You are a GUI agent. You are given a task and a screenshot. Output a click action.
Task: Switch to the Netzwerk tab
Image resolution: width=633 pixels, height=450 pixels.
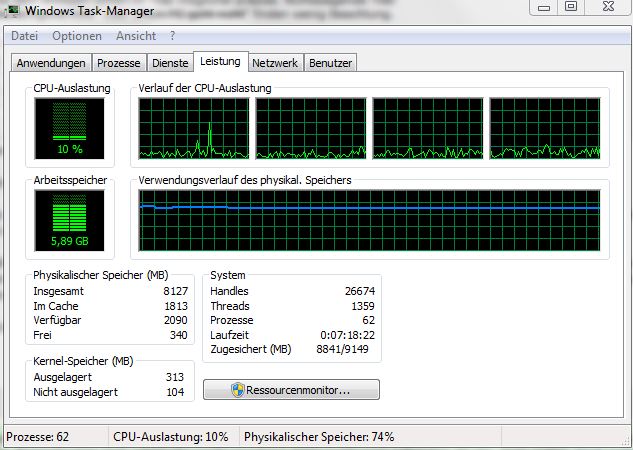coord(275,63)
